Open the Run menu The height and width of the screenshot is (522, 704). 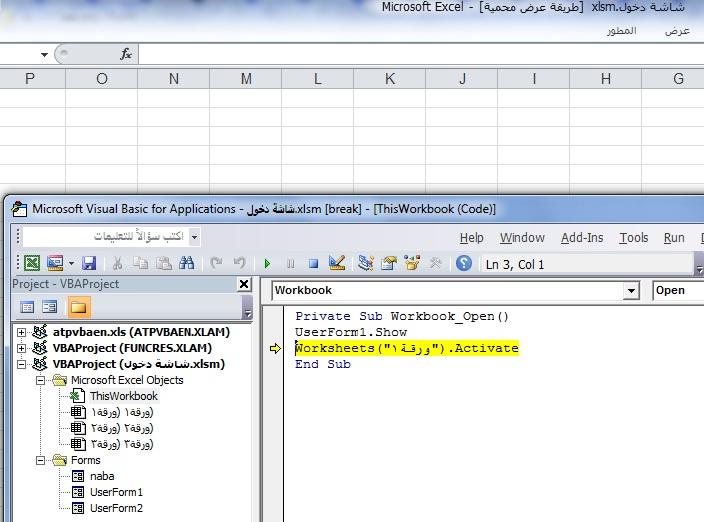coord(674,237)
